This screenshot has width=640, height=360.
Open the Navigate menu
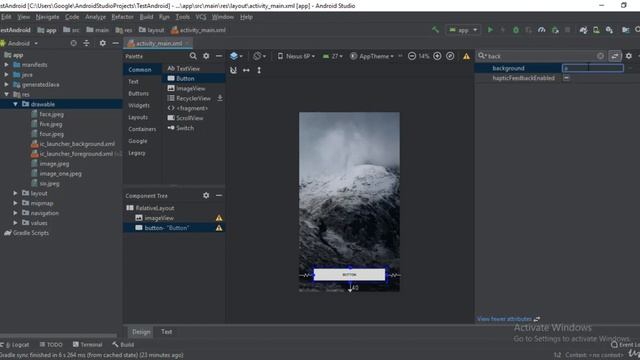coord(47,17)
